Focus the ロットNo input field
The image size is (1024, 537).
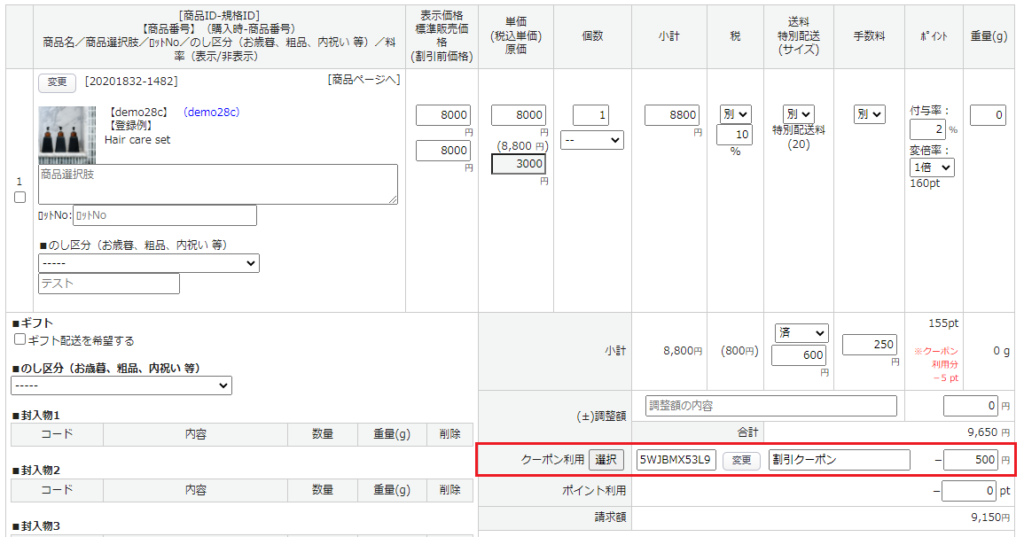tap(164, 215)
